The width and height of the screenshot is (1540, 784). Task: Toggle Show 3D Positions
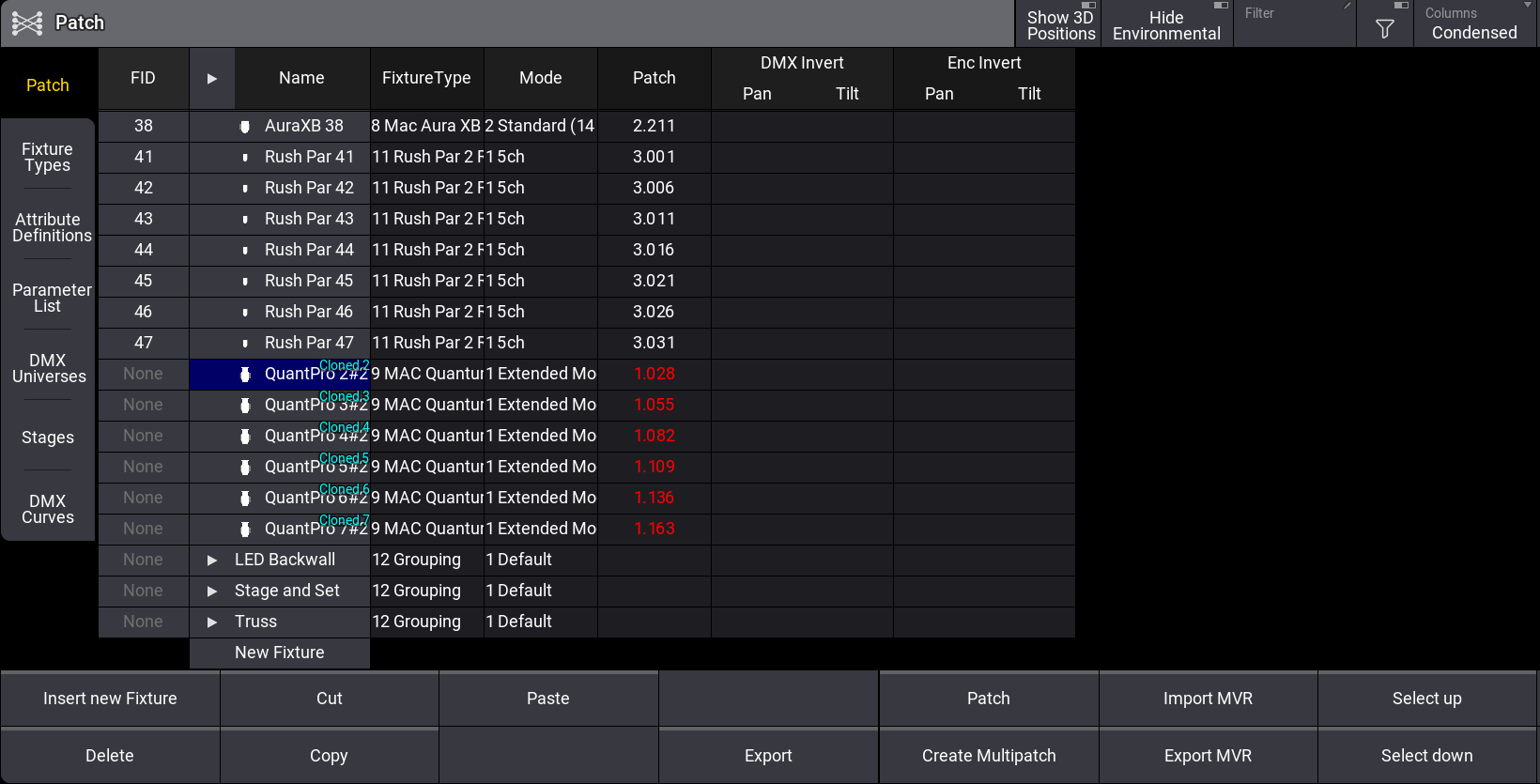pos(1059,24)
